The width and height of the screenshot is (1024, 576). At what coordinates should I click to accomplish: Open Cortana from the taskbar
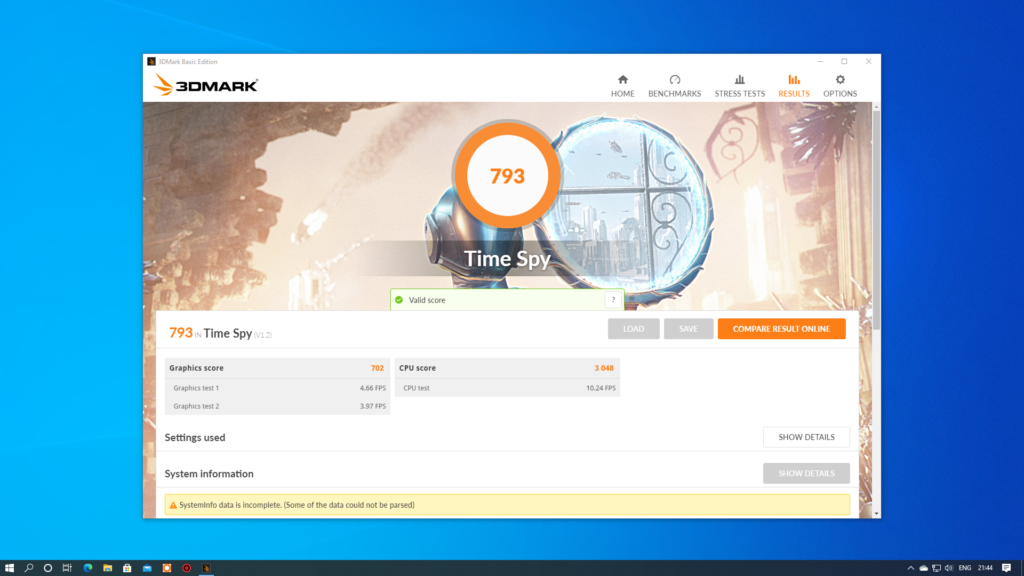point(48,568)
